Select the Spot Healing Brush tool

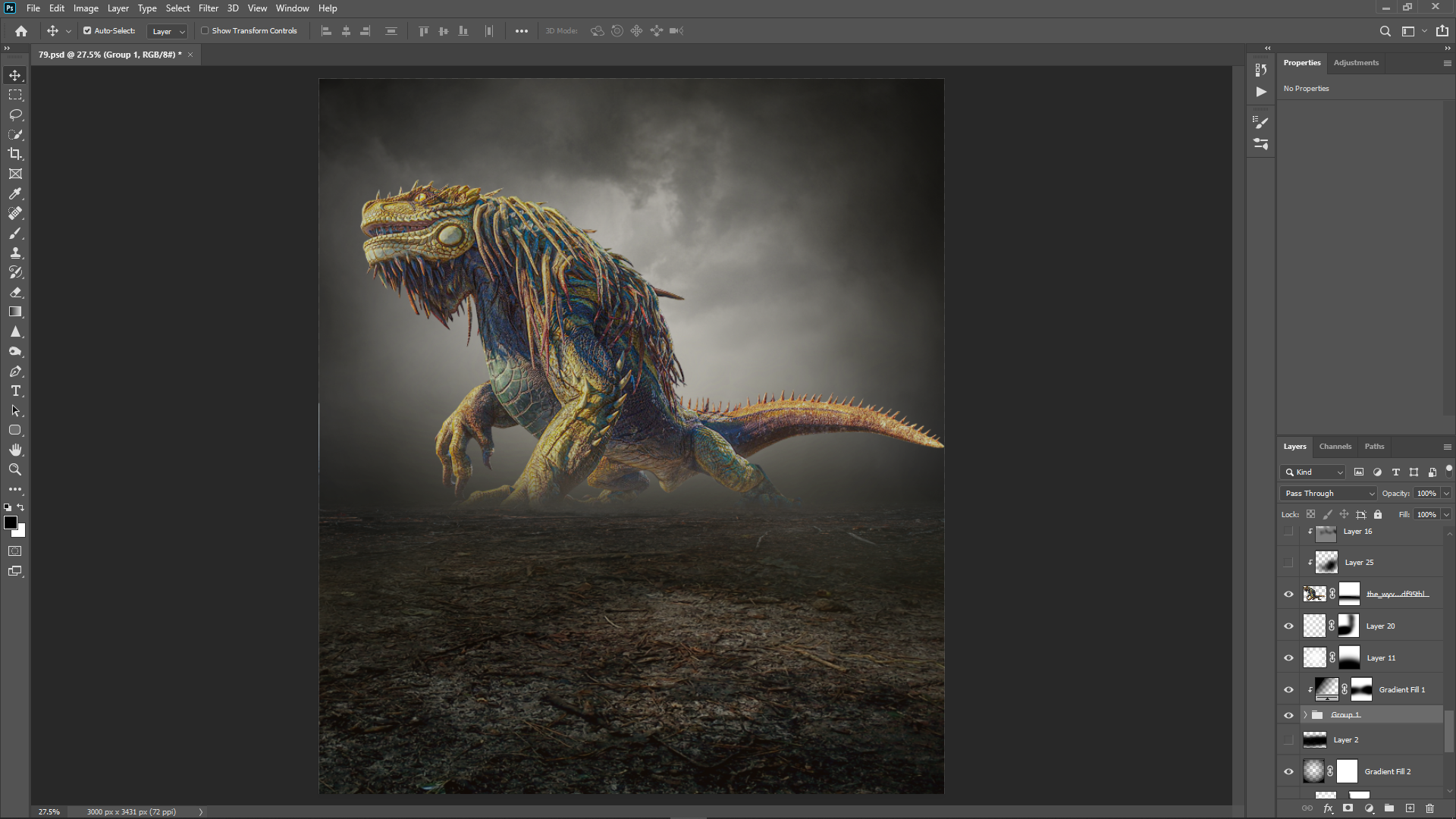15,213
